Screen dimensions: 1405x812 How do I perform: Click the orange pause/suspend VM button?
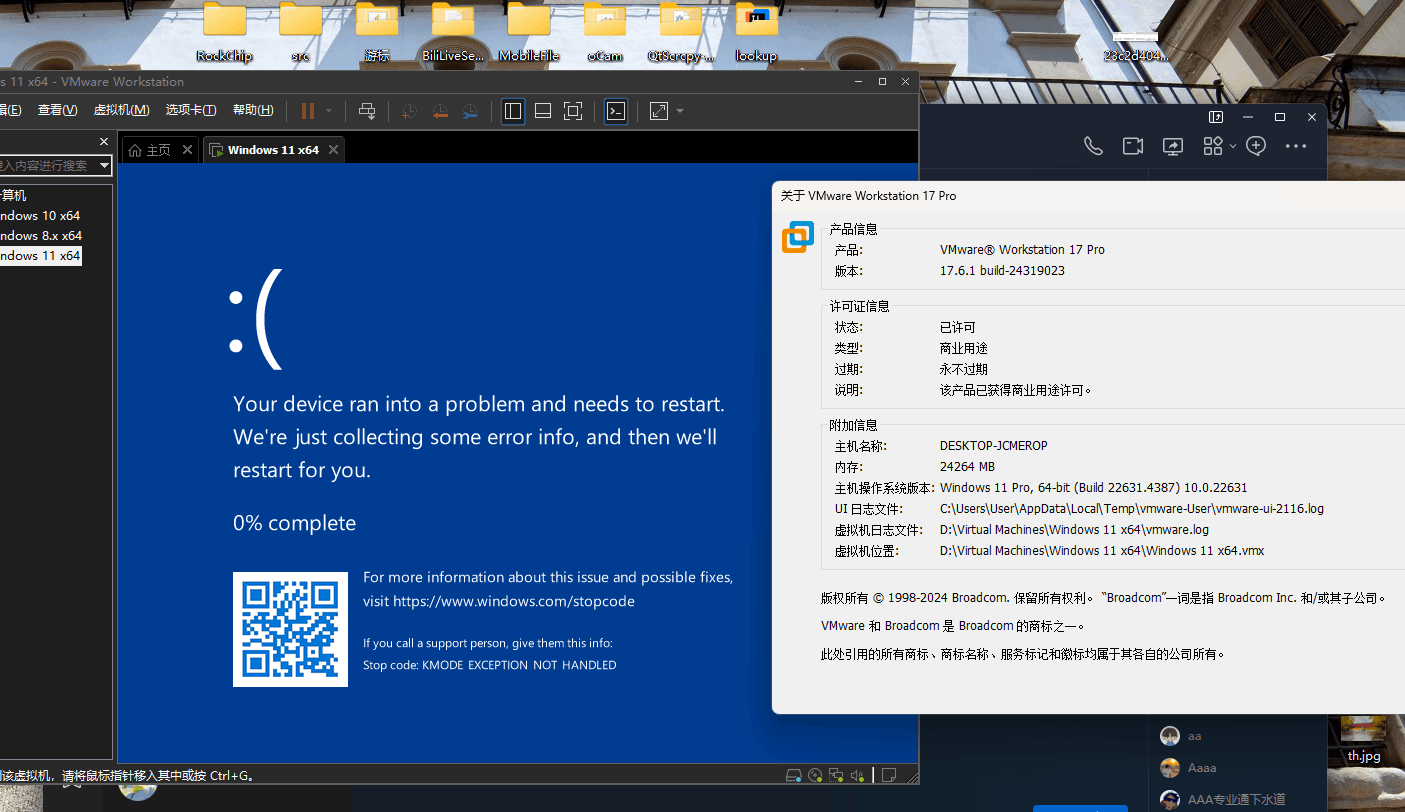coord(308,111)
